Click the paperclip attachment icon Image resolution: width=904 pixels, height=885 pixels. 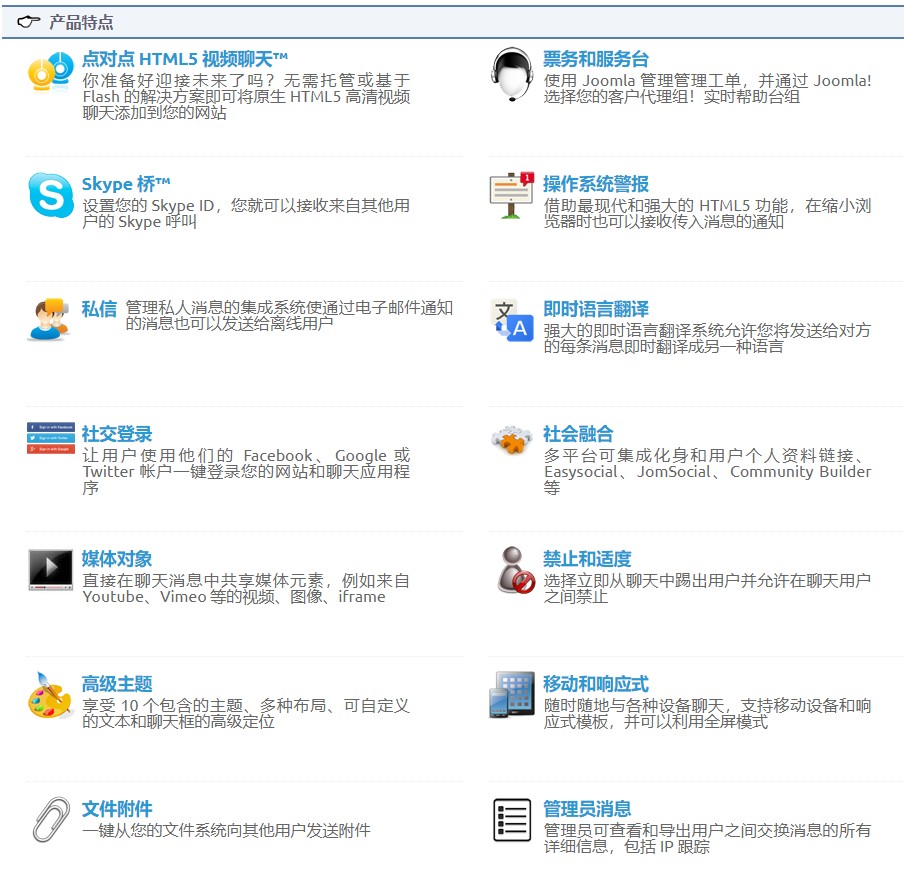click(x=51, y=819)
